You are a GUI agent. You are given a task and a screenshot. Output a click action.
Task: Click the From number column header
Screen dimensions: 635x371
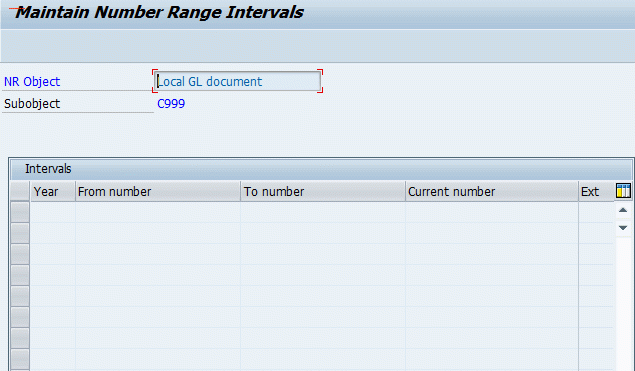(158, 191)
